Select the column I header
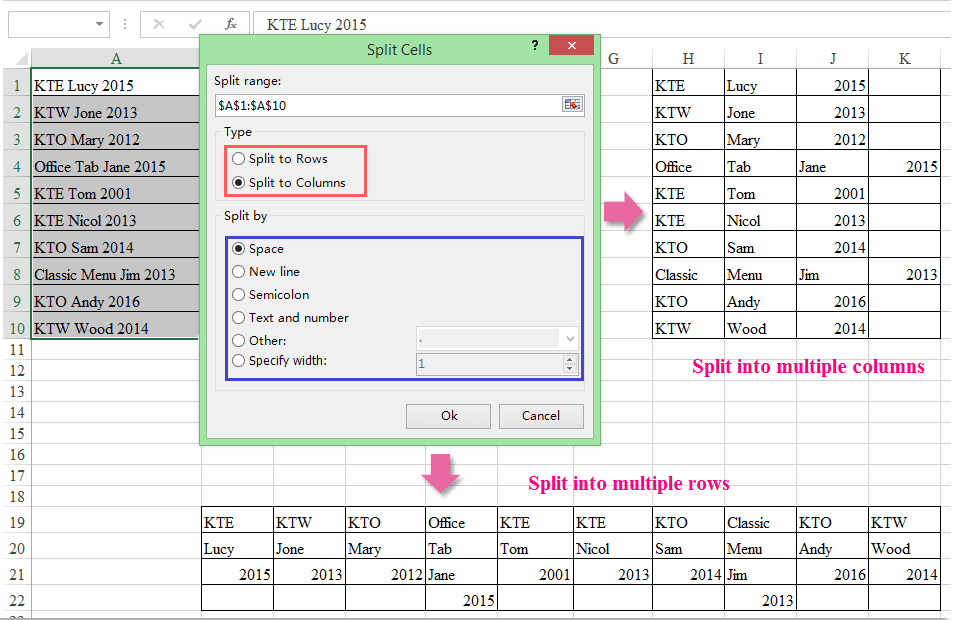953x620 pixels. click(760, 58)
